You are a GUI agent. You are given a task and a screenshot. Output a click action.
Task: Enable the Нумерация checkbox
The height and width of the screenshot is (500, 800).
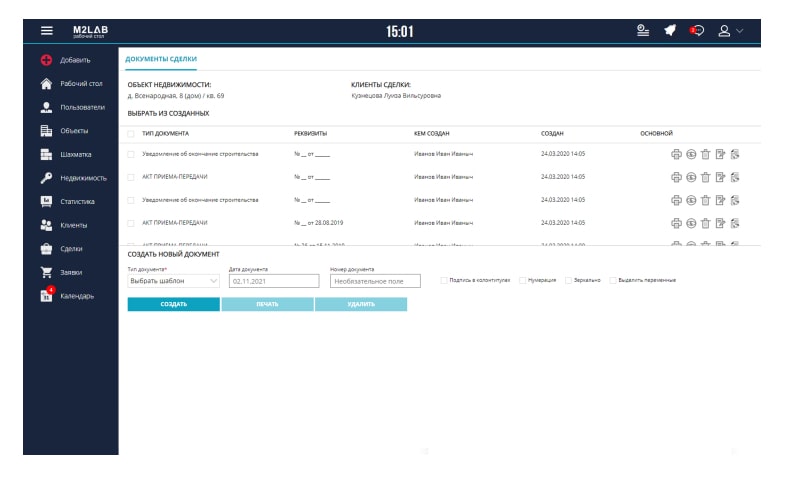click(x=522, y=280)
